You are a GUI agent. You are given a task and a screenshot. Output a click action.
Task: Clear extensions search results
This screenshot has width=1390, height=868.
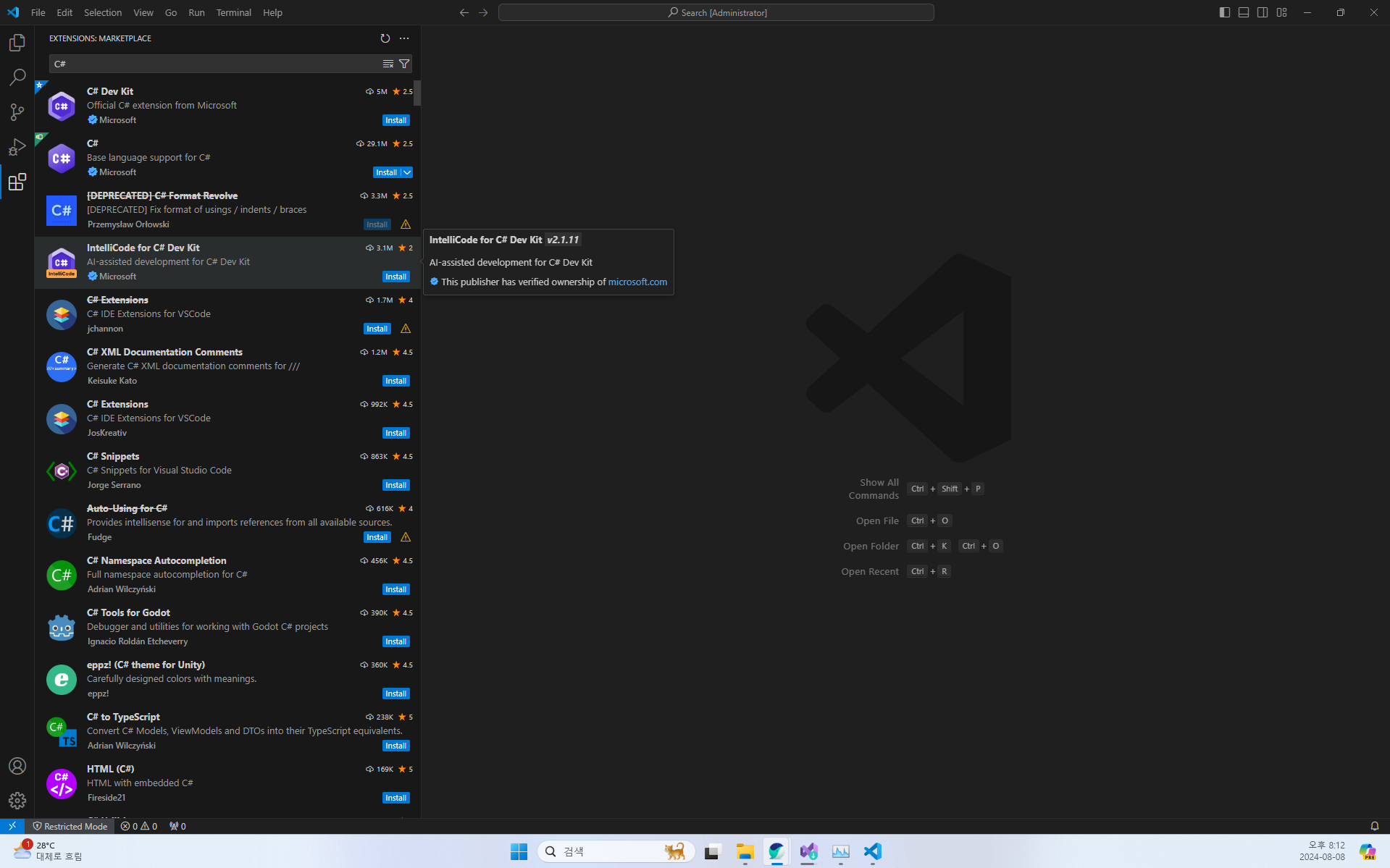pos(388,64)
